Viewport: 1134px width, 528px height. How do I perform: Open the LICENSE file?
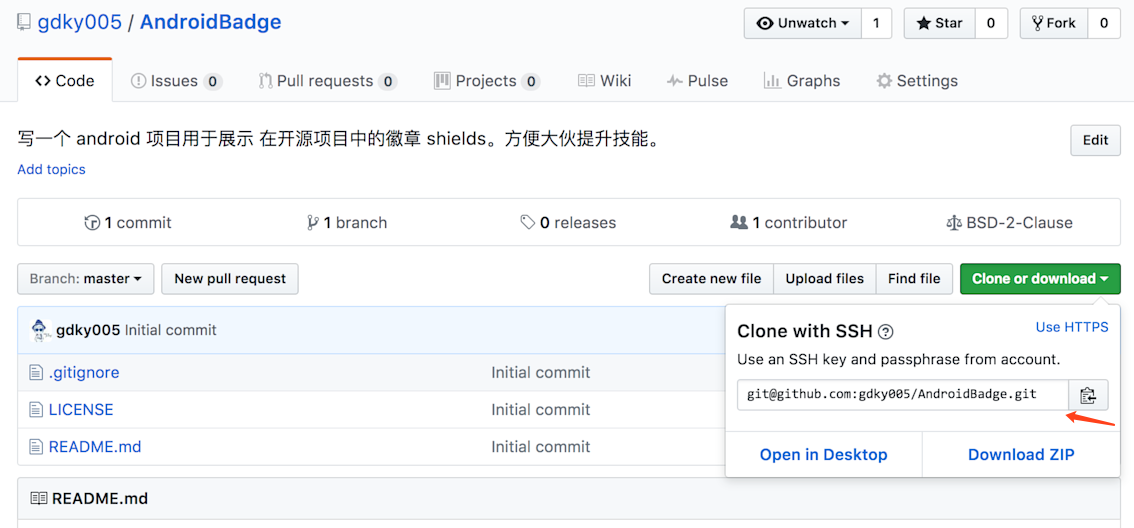coord(81,410)
